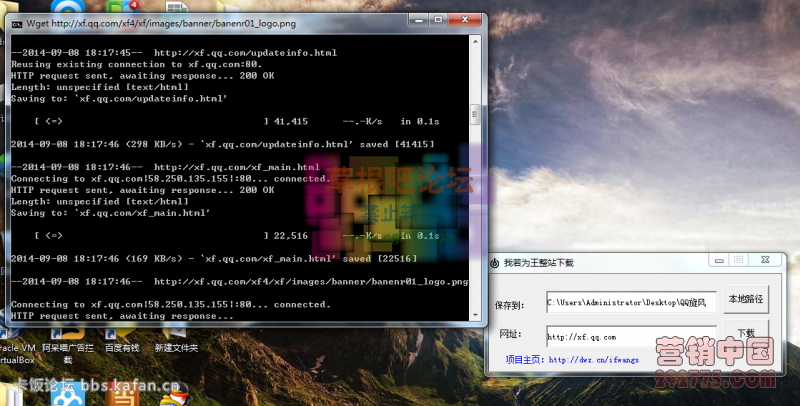Click the 网址 URL input field
The image size is (800, 406).
tap(631, 337)
